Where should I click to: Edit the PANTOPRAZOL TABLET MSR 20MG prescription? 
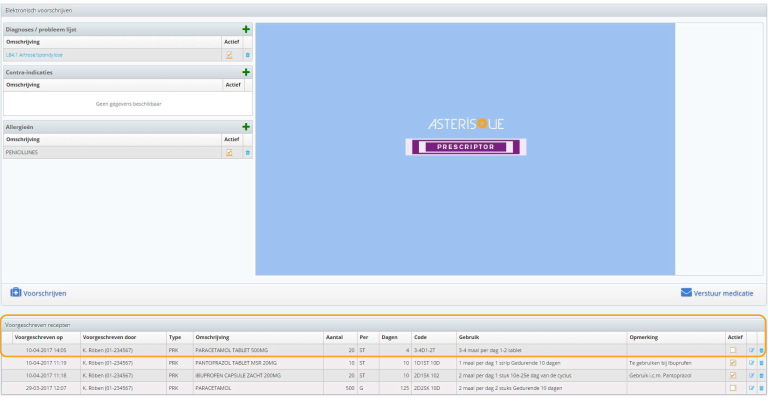pyautogui.click(x=751, y=363)
